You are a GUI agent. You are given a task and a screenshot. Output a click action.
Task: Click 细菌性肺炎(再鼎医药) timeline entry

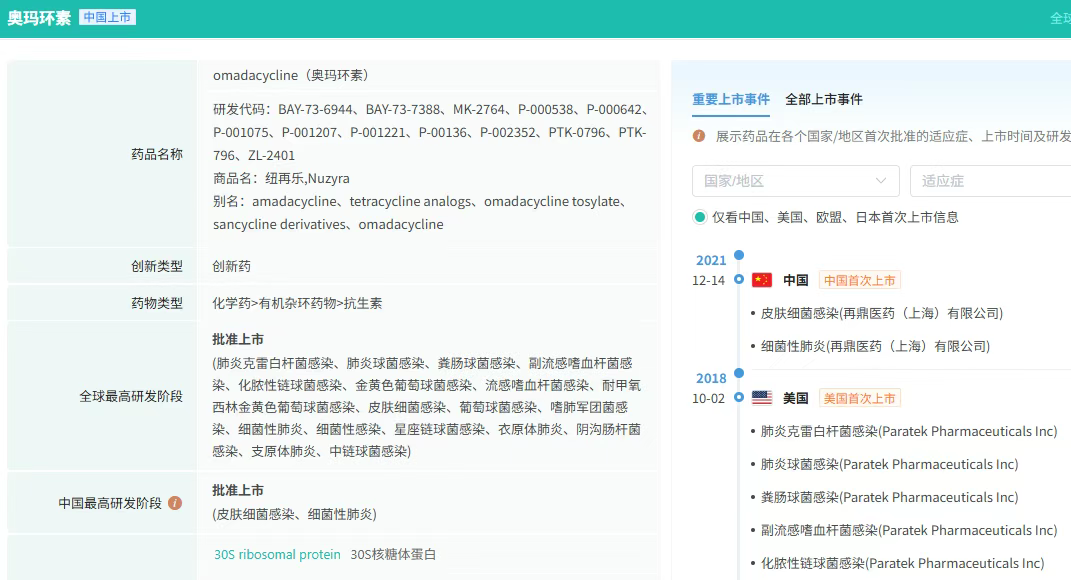point(875,346)
